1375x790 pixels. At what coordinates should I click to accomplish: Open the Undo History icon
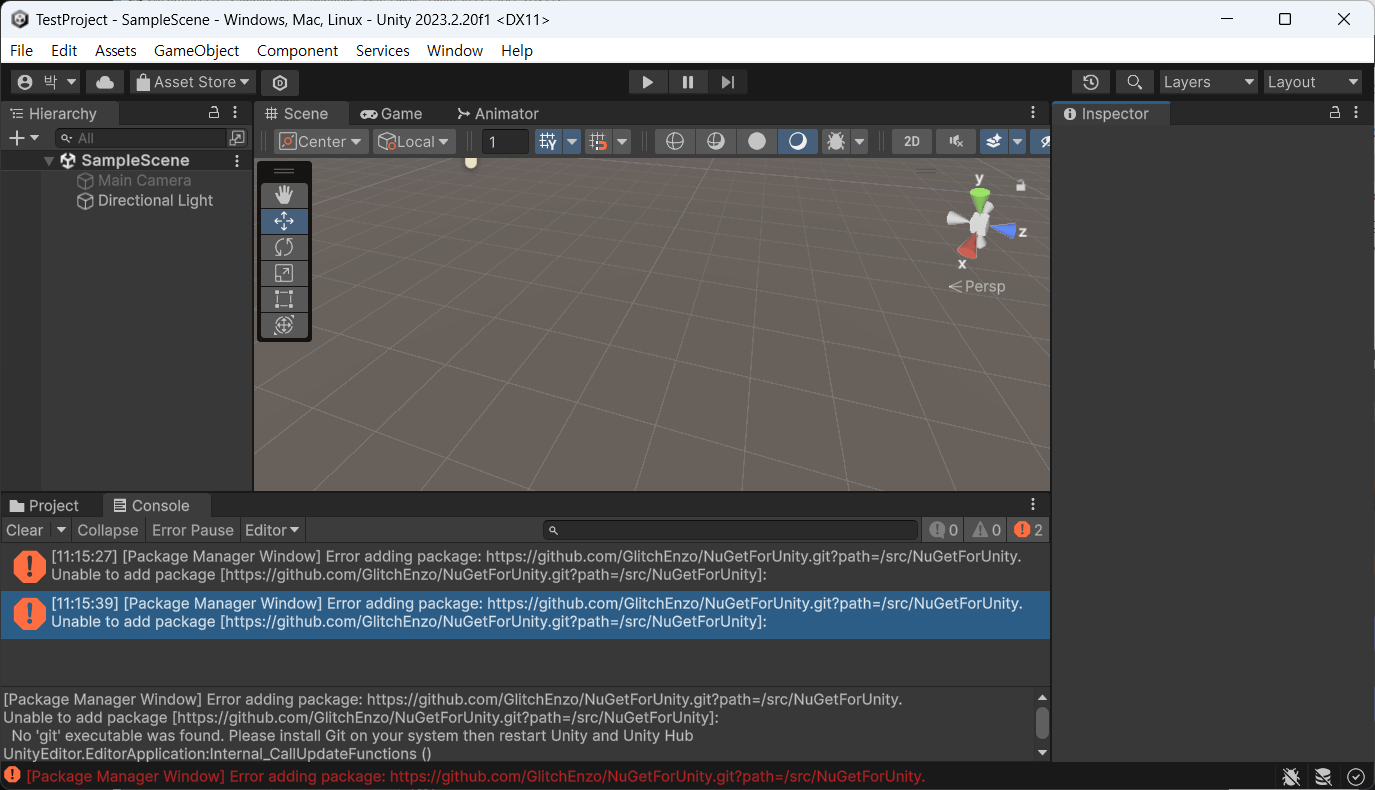pyautogui.click(x=1091, y=82)
